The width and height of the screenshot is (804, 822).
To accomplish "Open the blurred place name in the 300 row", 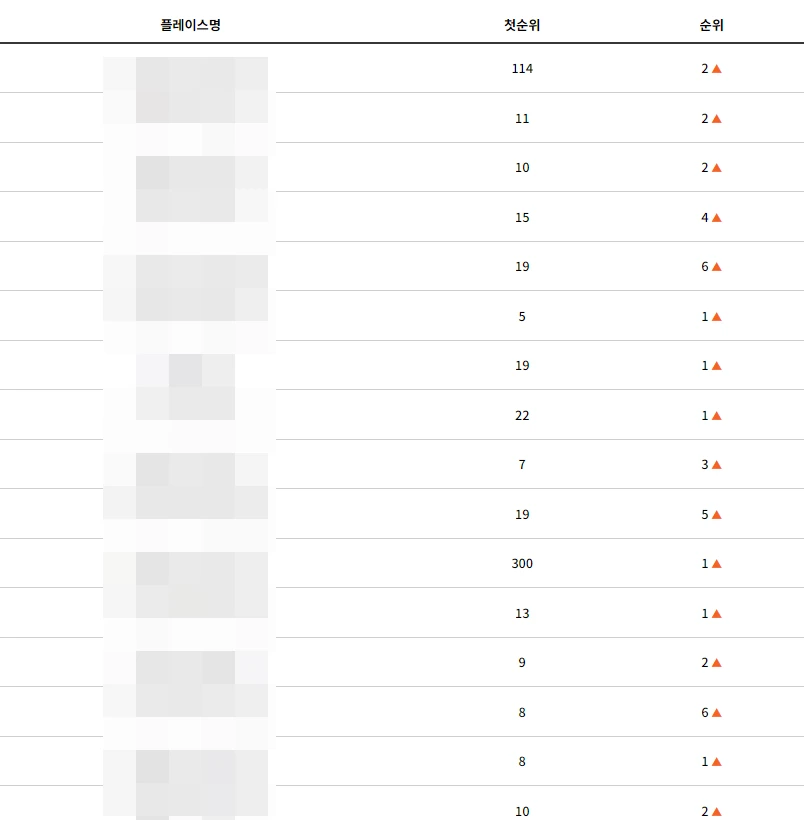I will [x=186, y=564].
